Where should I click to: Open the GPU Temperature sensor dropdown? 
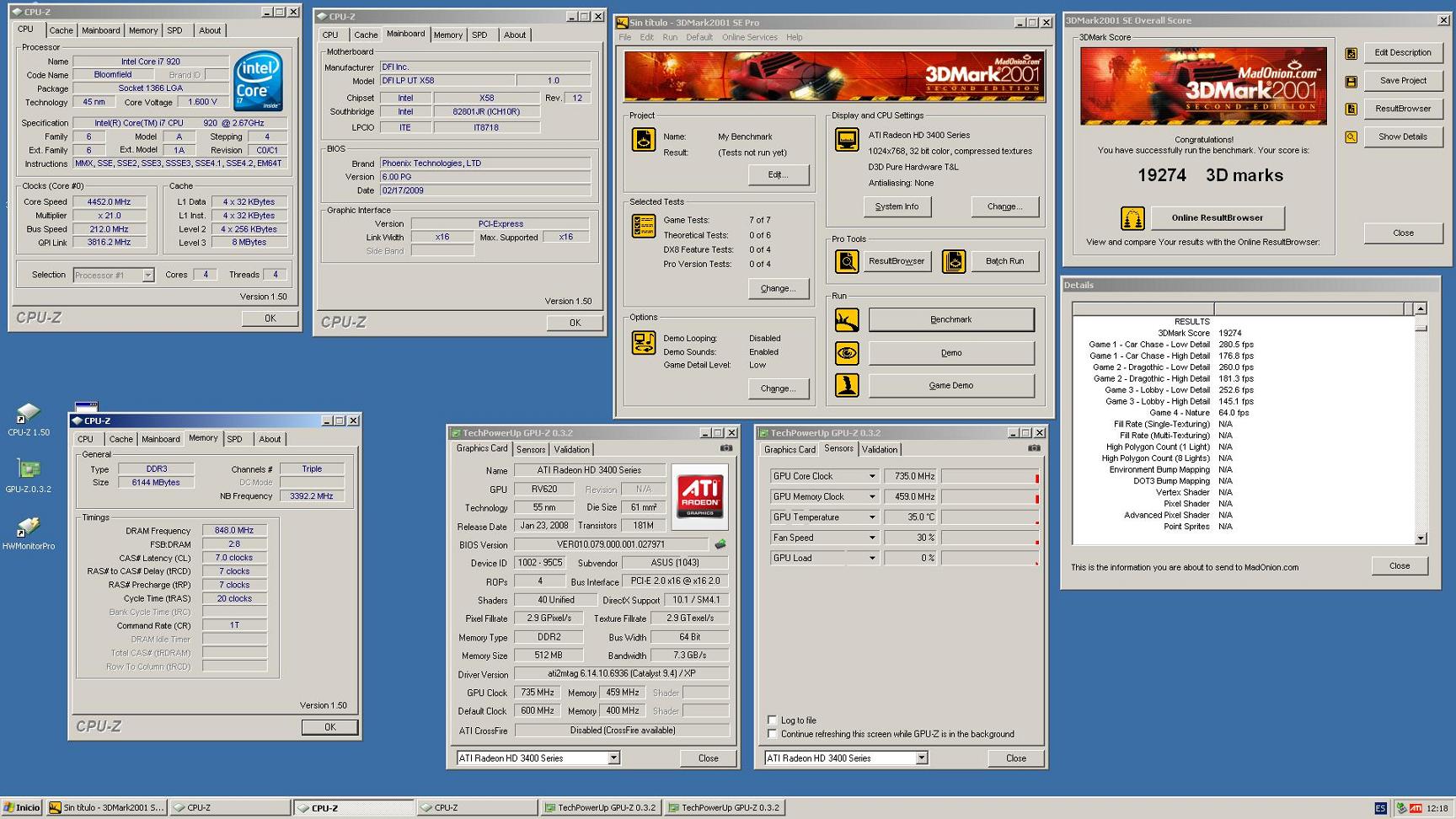coord(872,517)
